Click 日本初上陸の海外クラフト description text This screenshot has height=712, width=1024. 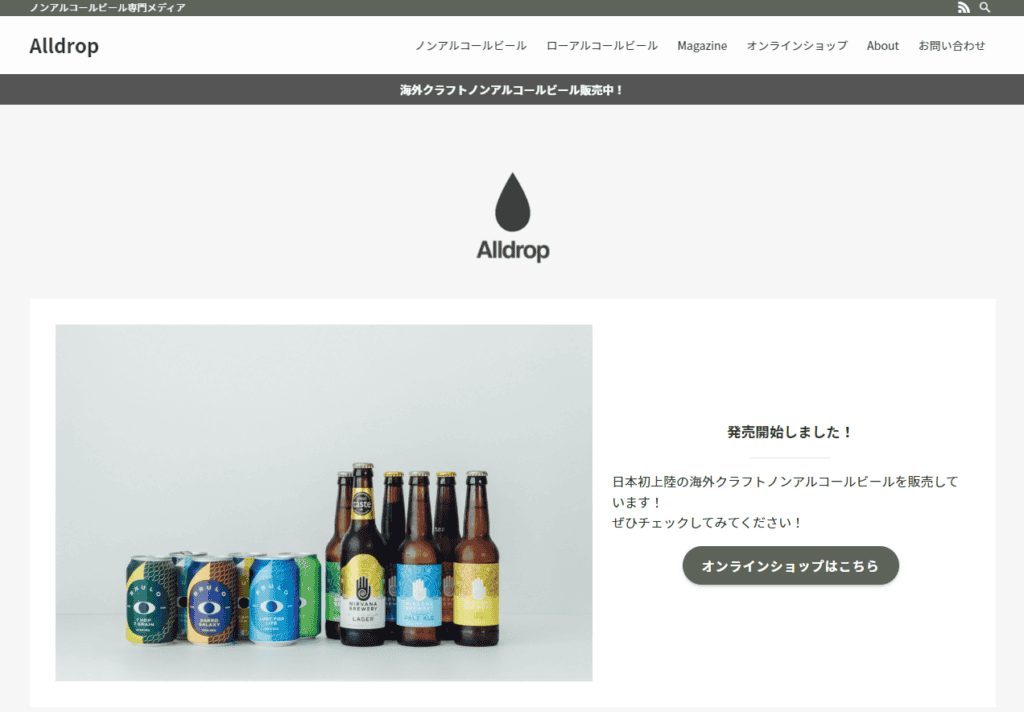point(785,492)
